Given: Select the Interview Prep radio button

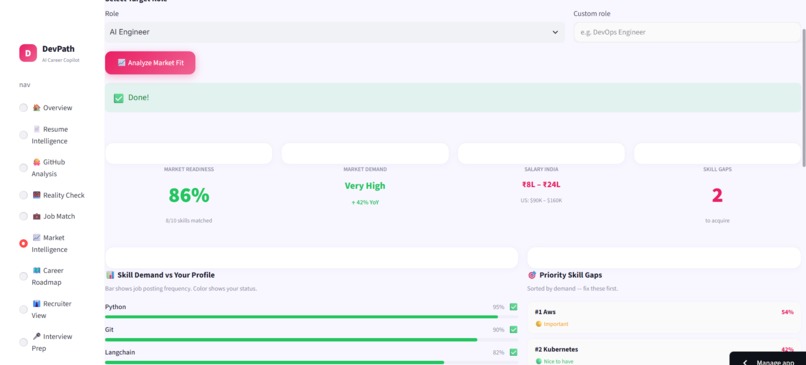Looking at the screenshot, I should 24,342.
